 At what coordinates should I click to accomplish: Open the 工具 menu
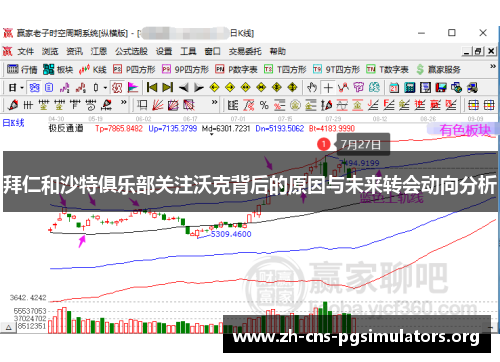[x=188, y=51]
